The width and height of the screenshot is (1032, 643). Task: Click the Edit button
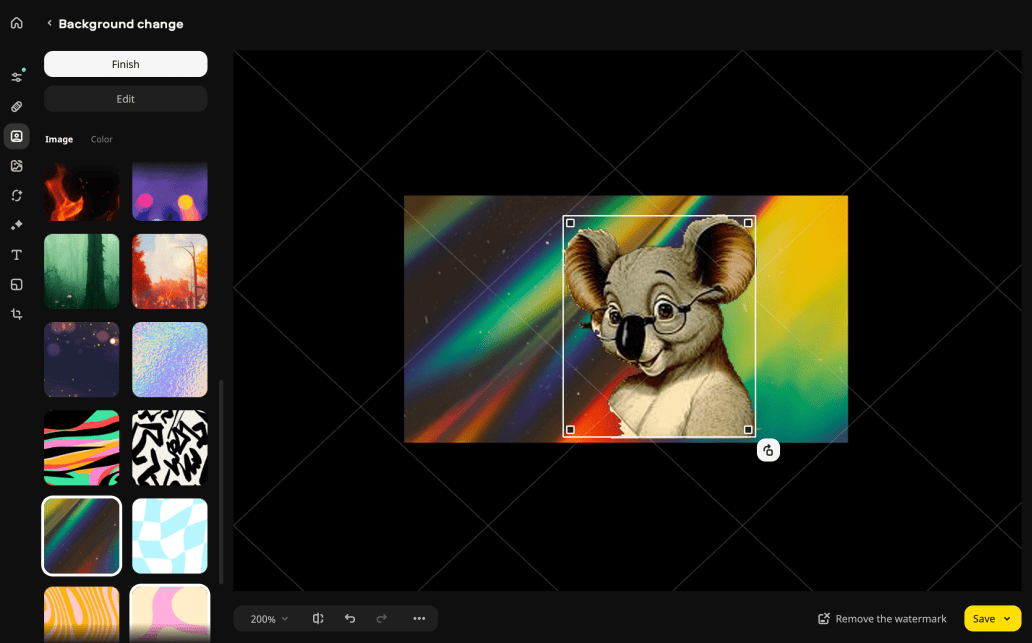(x=125, y=99)
